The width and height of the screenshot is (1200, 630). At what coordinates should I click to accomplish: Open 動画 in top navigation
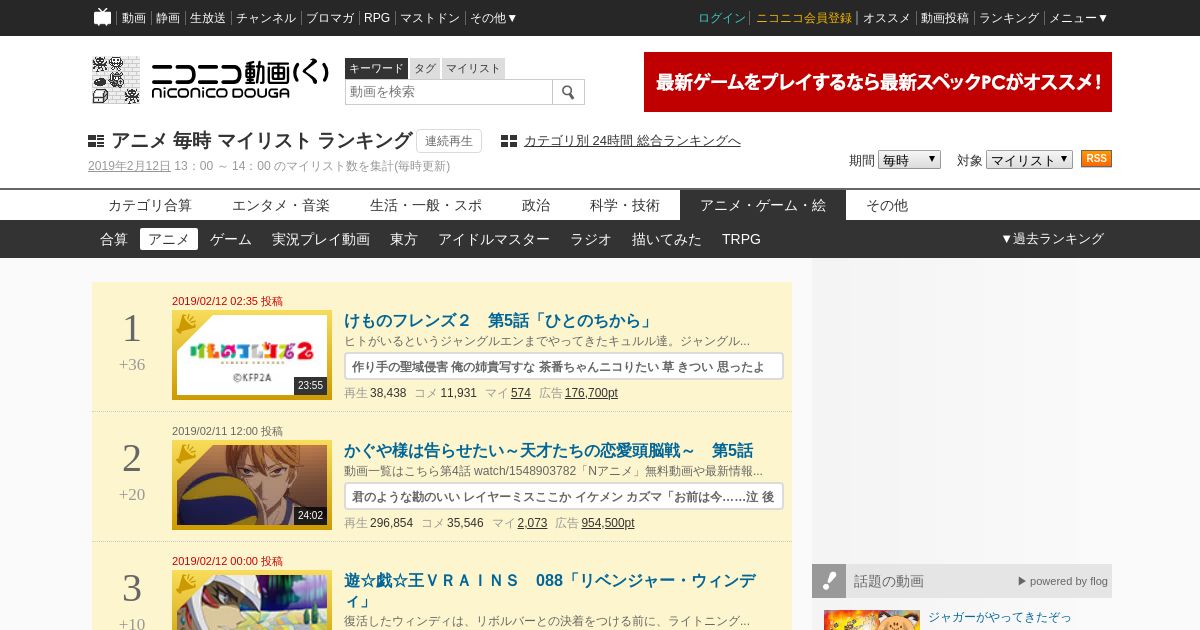point(134,18)
